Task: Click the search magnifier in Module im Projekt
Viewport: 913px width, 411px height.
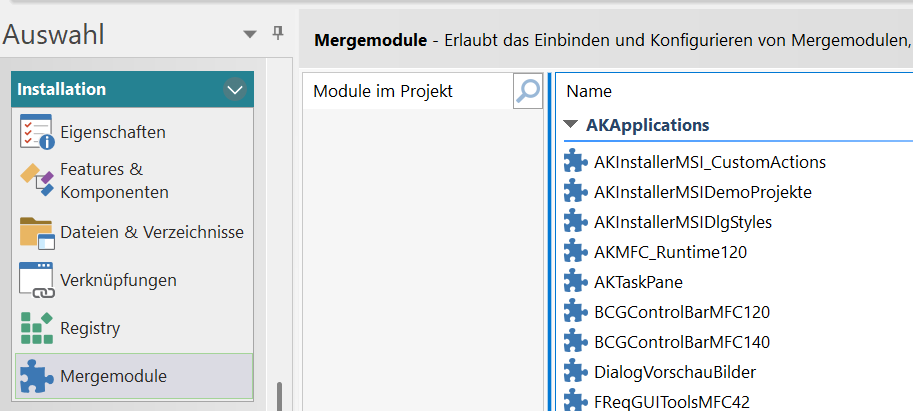Action: (527, 91)
